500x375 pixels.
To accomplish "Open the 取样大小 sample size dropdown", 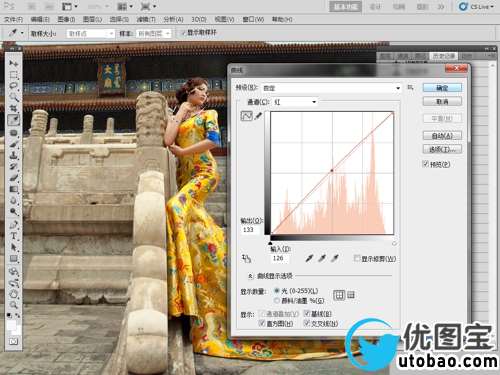I will (x=90, y=34).
